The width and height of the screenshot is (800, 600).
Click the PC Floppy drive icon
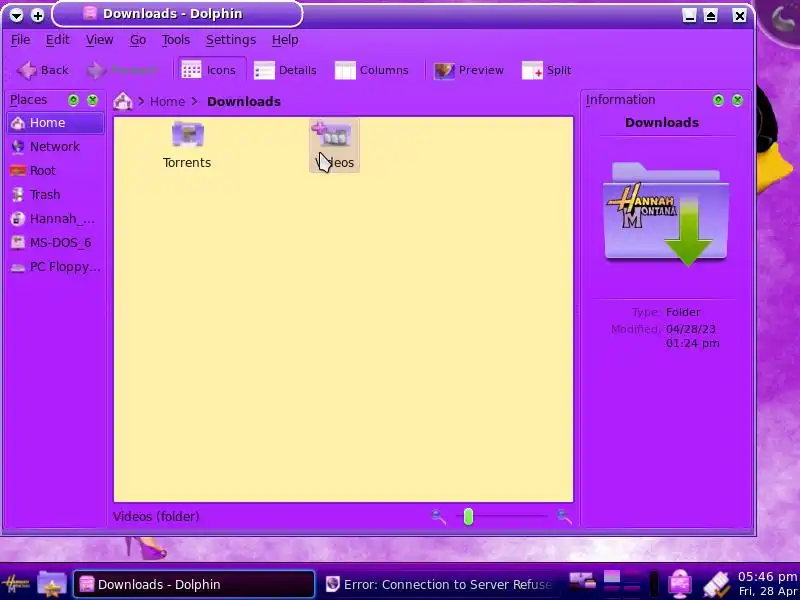[x=18, y=267]
